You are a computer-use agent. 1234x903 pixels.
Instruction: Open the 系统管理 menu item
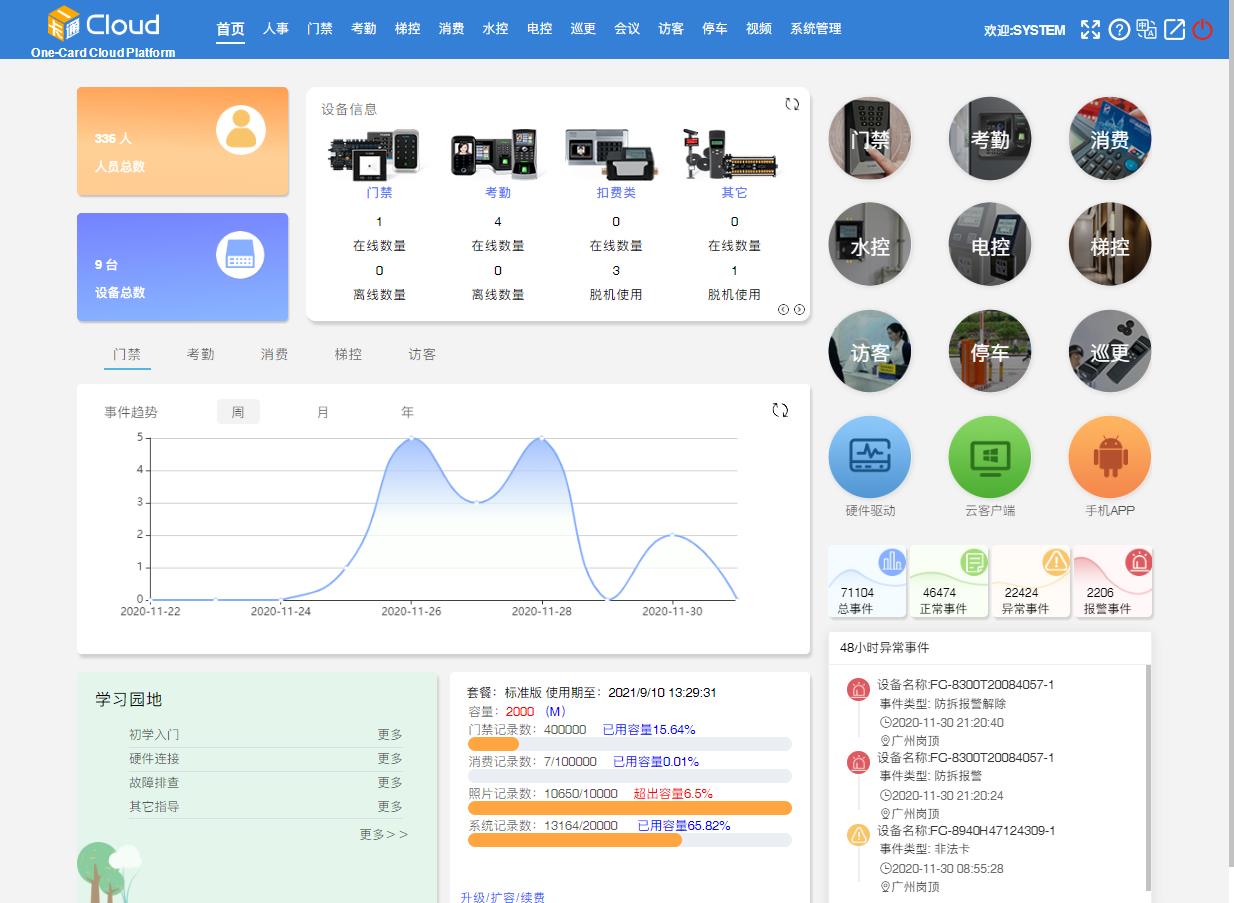click(x=815, y=29)
